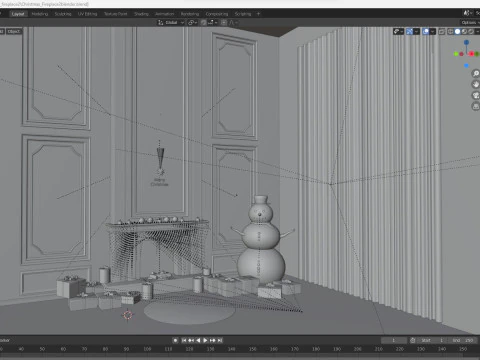Play the animation forward

(x=205, y=340)
